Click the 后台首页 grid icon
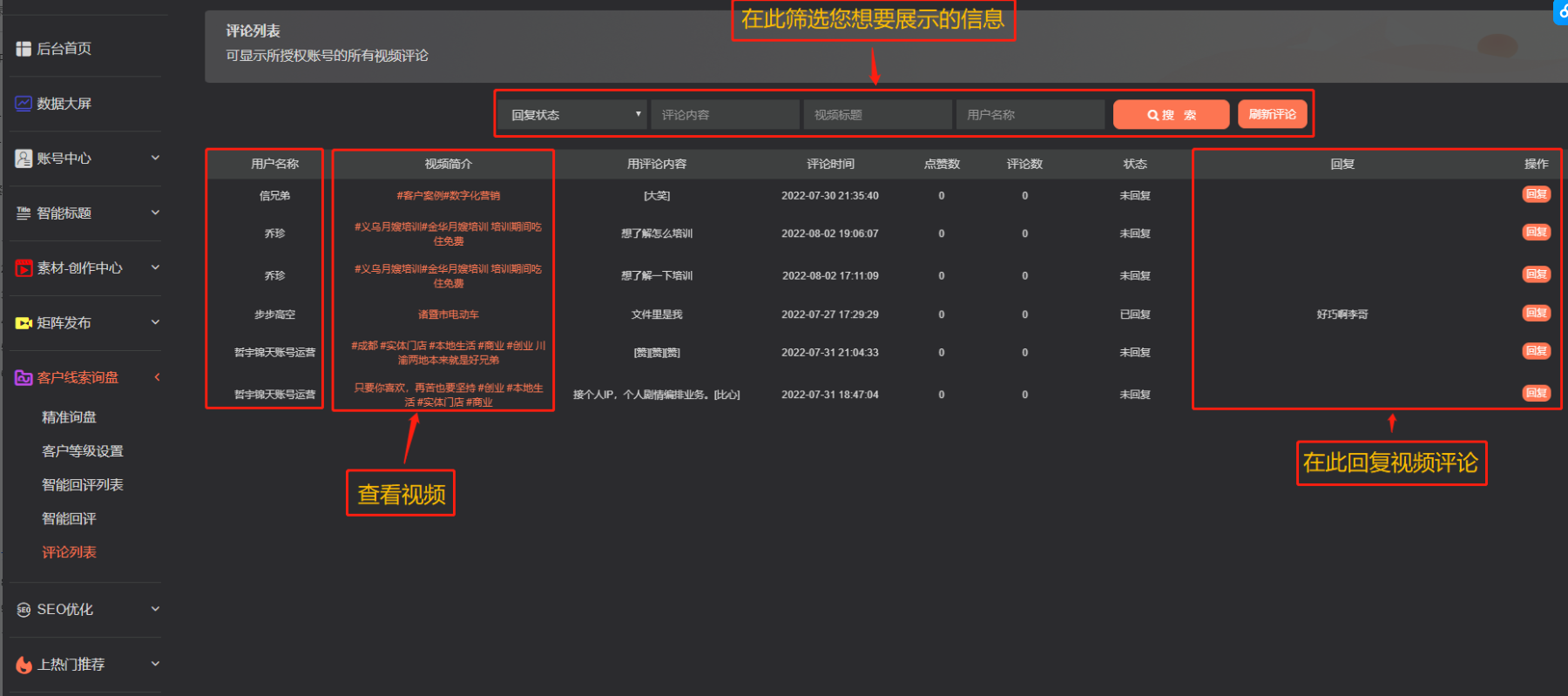1568x696 pixels. [x=24, y=49]
